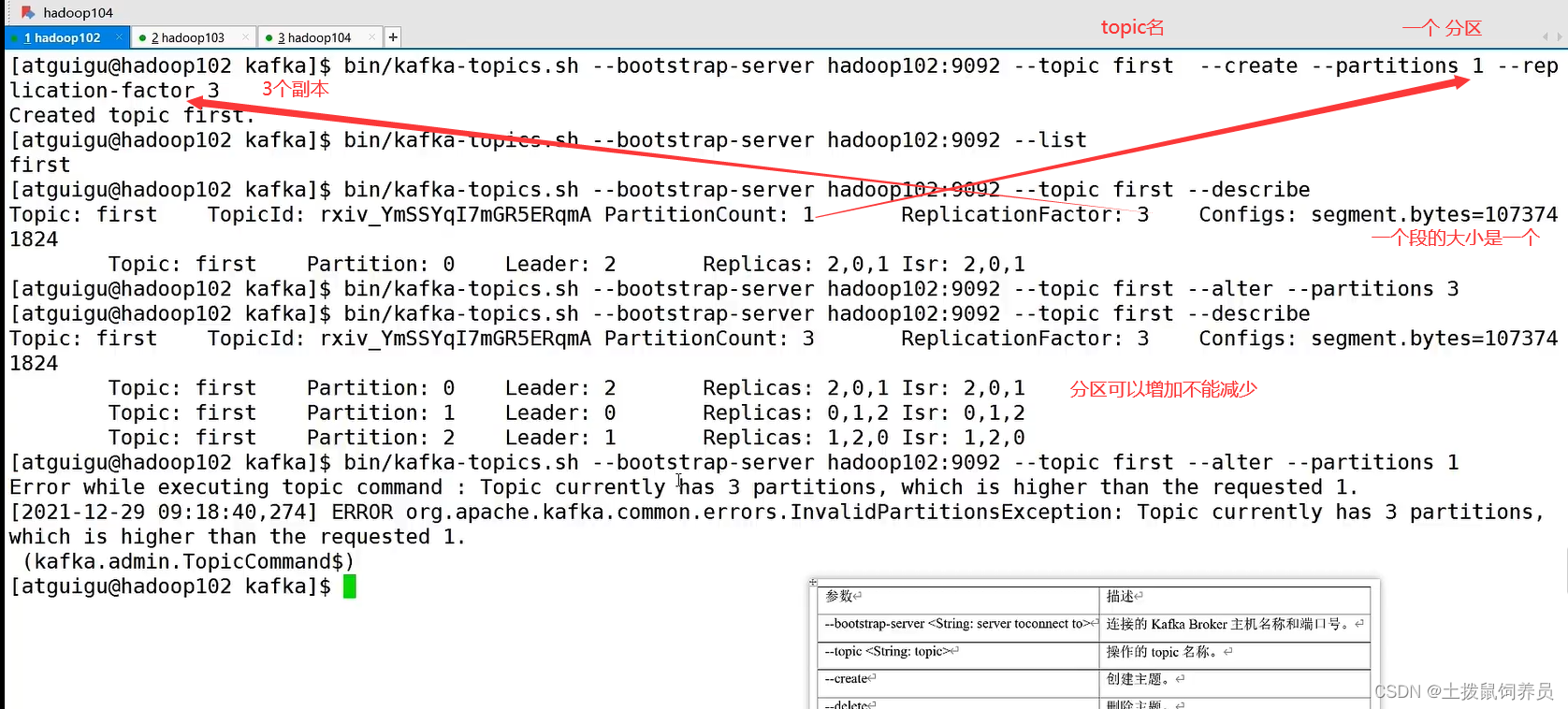Click the Xshell app icon beside hadoop104 title
Viewport: 1568px width, 709px height.
pyautogui.click(x=28, y=12)
